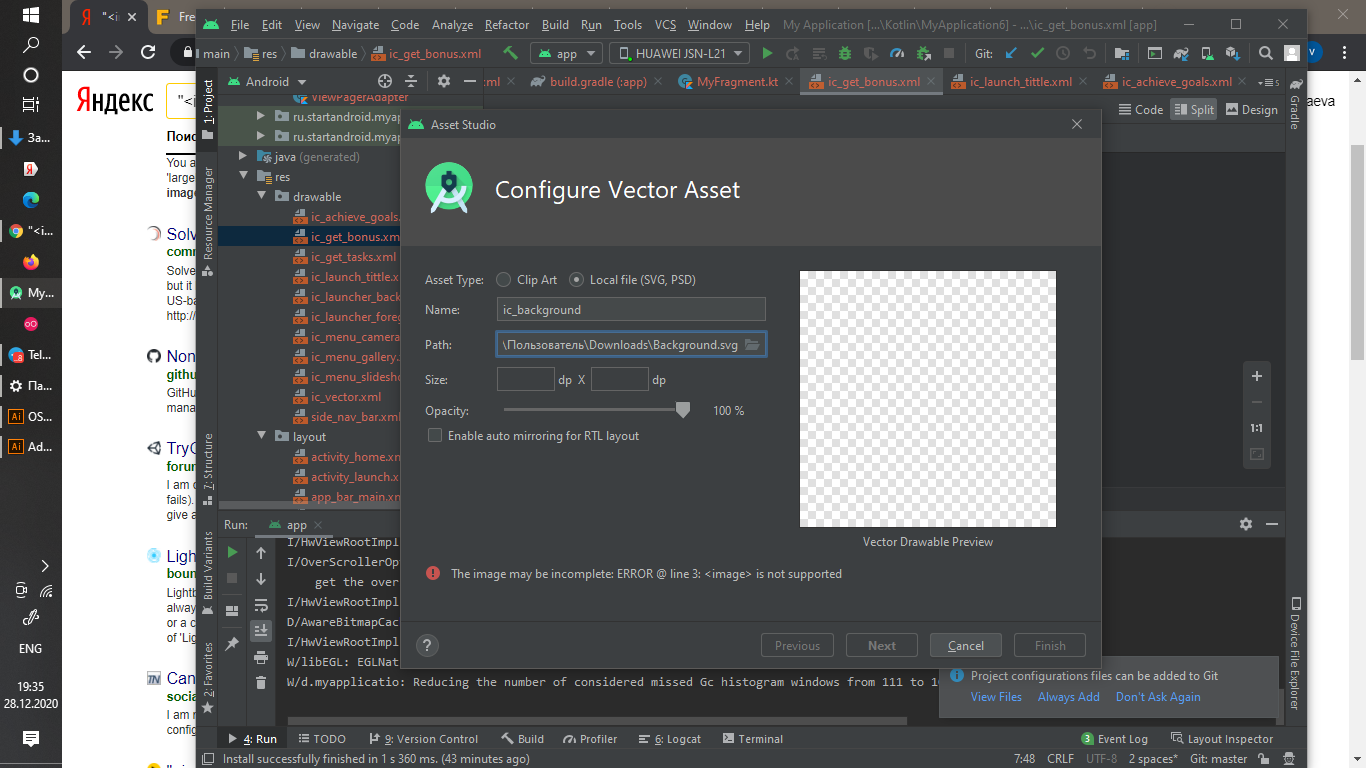The image size is (1366, 768).
Task: Expand the java (generated) folder
Action: (243, 157)
